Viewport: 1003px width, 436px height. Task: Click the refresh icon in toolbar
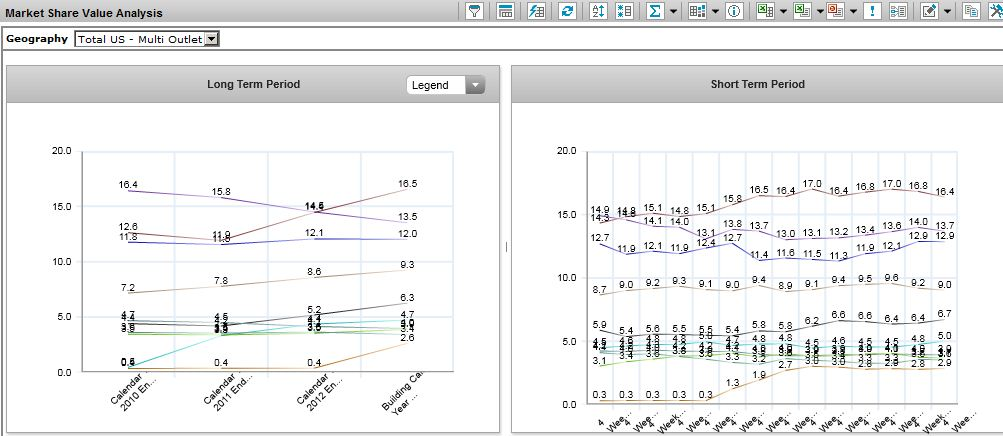tap(567, 12)
